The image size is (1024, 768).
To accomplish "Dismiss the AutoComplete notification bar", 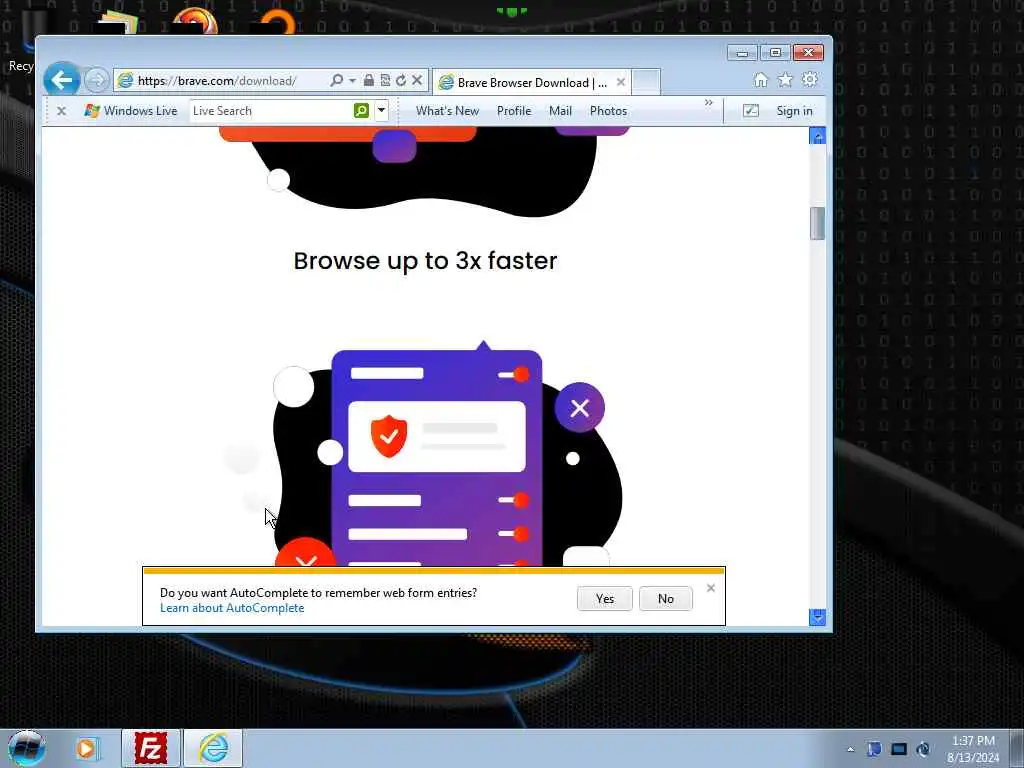I will (711, 588).
